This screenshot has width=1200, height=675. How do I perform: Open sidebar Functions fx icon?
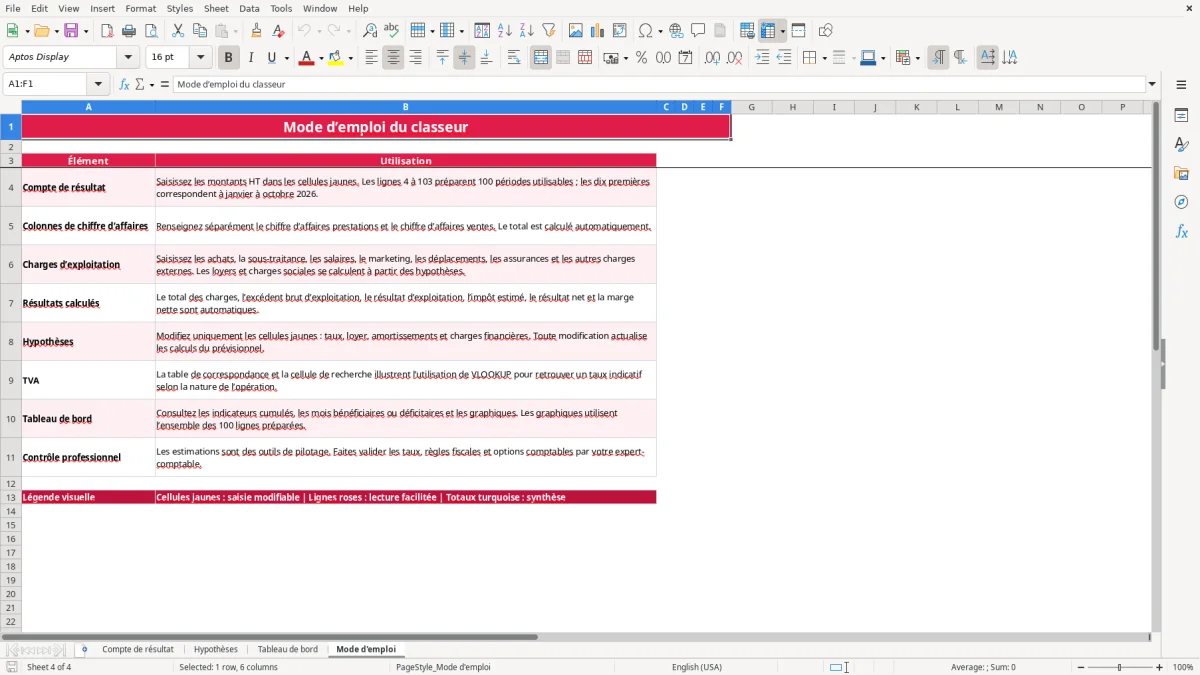click(x=1181, y=231)
